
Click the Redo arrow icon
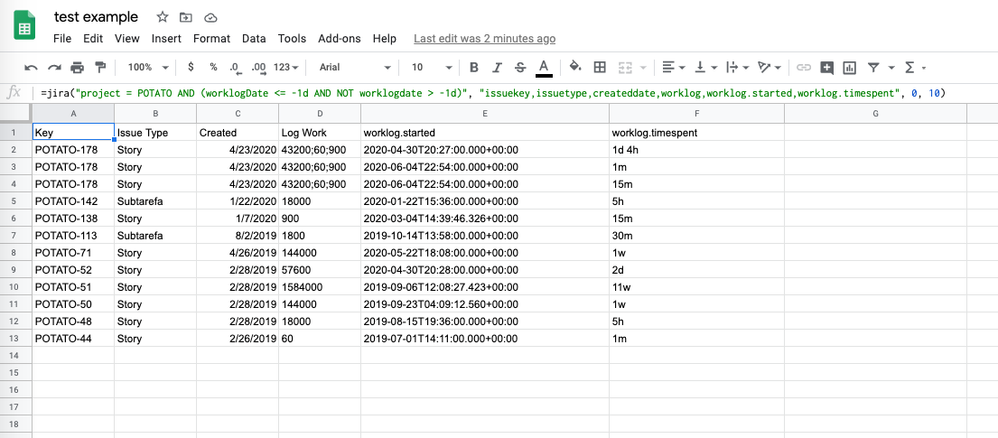54,67
